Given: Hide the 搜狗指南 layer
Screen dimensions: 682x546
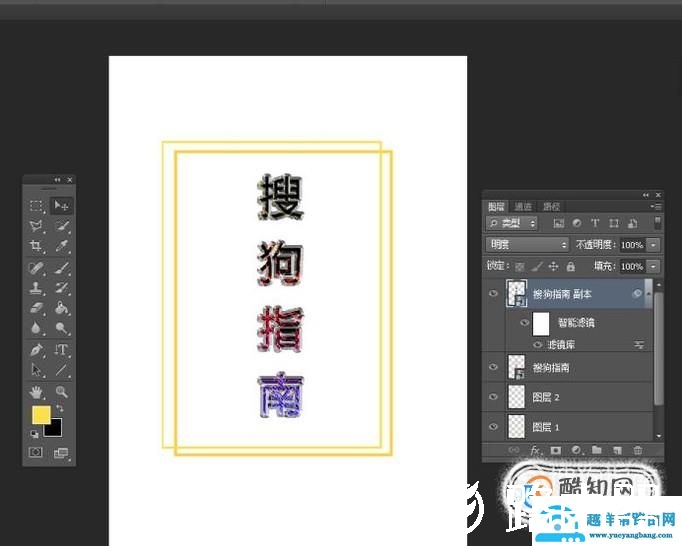Looking at the screenshot, I should click(493, 367).
